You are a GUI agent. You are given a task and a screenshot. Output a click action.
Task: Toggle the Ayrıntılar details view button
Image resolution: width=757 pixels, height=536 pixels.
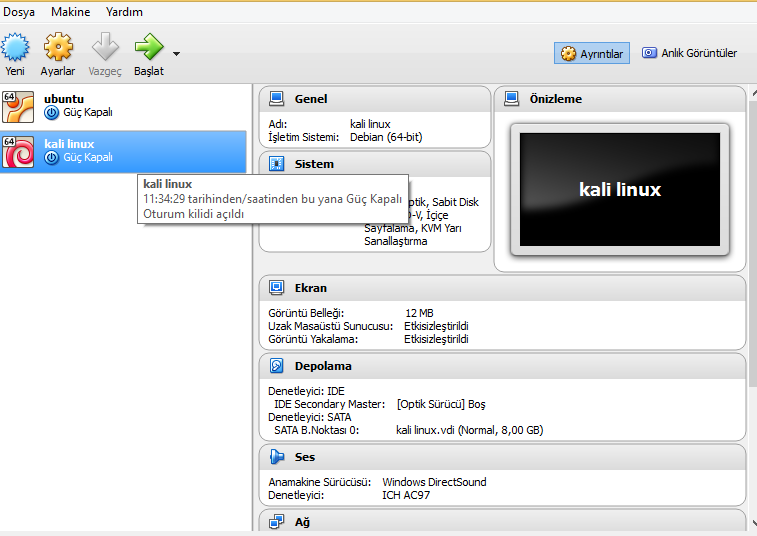592,53
